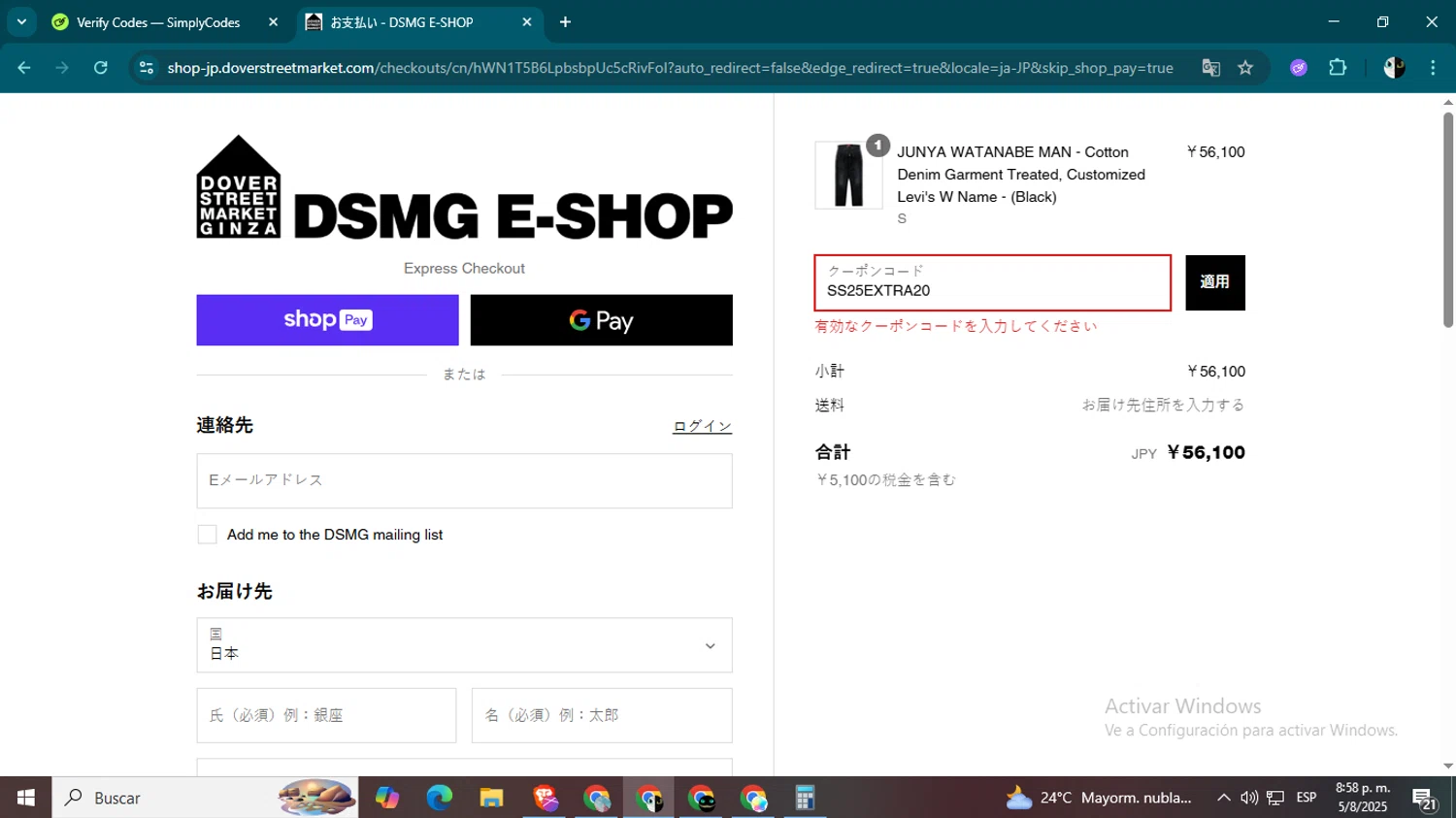Open Brave browser from the taskbar
Viewport: 1456px width, 818px height.
545,798
